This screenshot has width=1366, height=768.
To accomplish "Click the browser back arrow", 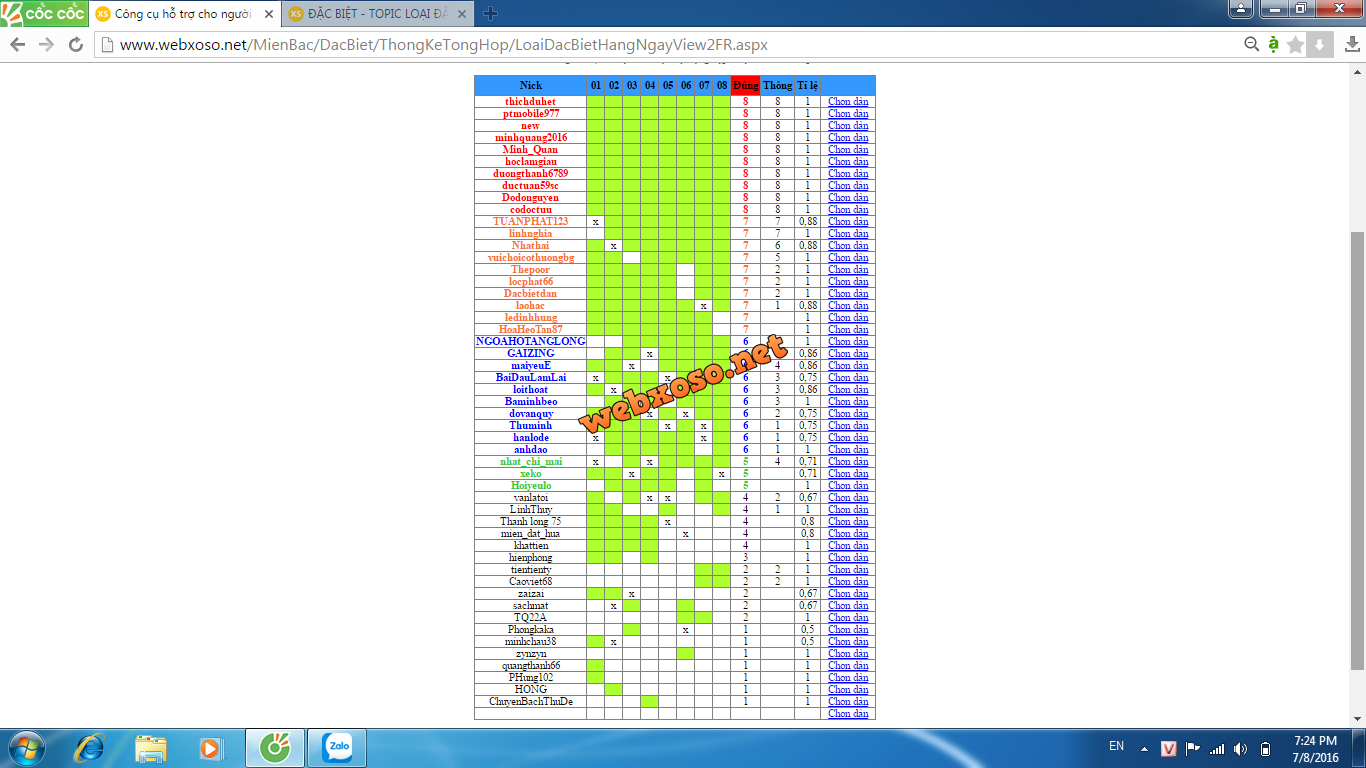I will 17,45.
